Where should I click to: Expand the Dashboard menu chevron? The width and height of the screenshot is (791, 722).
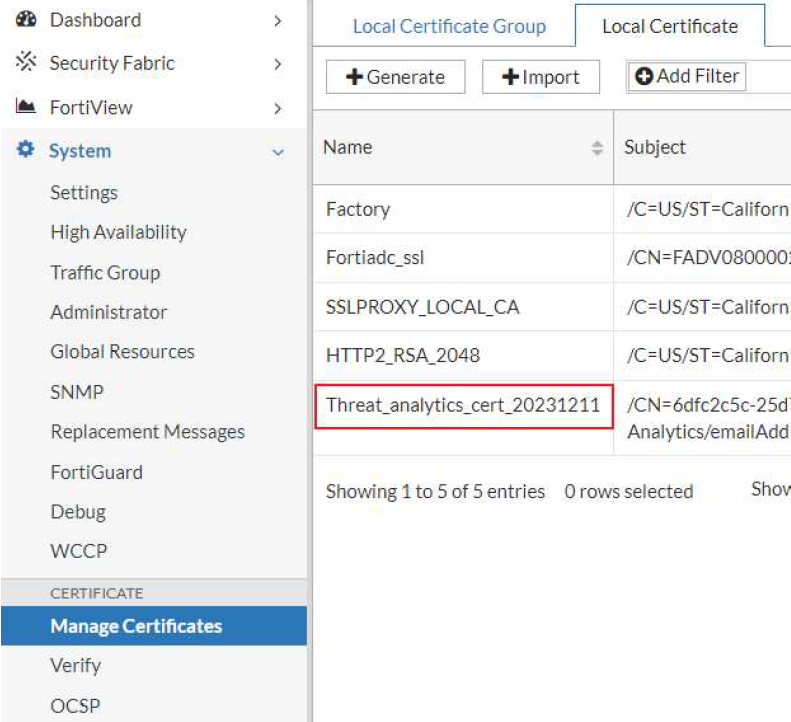coord(278,20)
